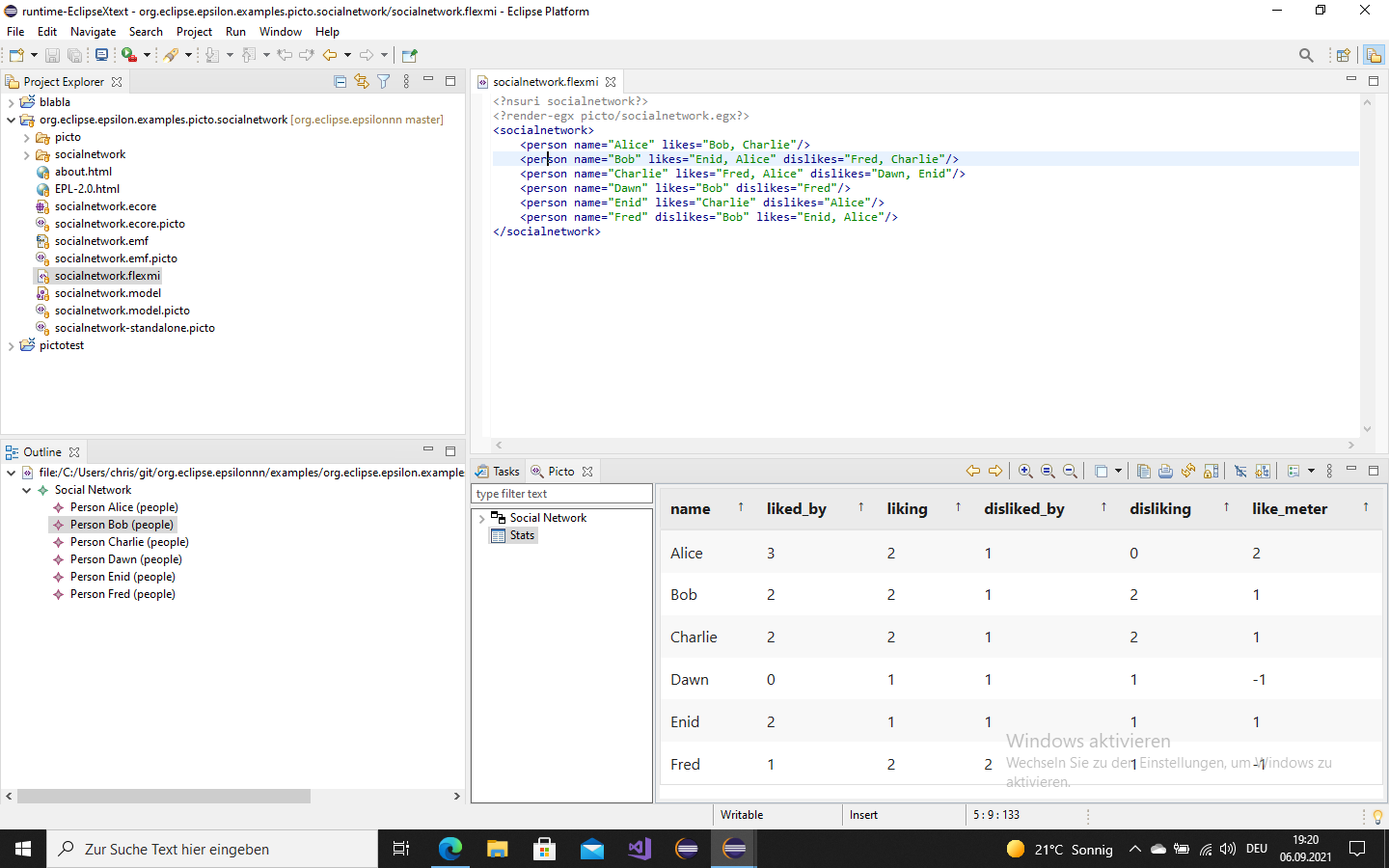Click the Outline horizontal scrollbar thumb
The height and width of the screenshot is (868, 1389).
click(x=164, y=797)
